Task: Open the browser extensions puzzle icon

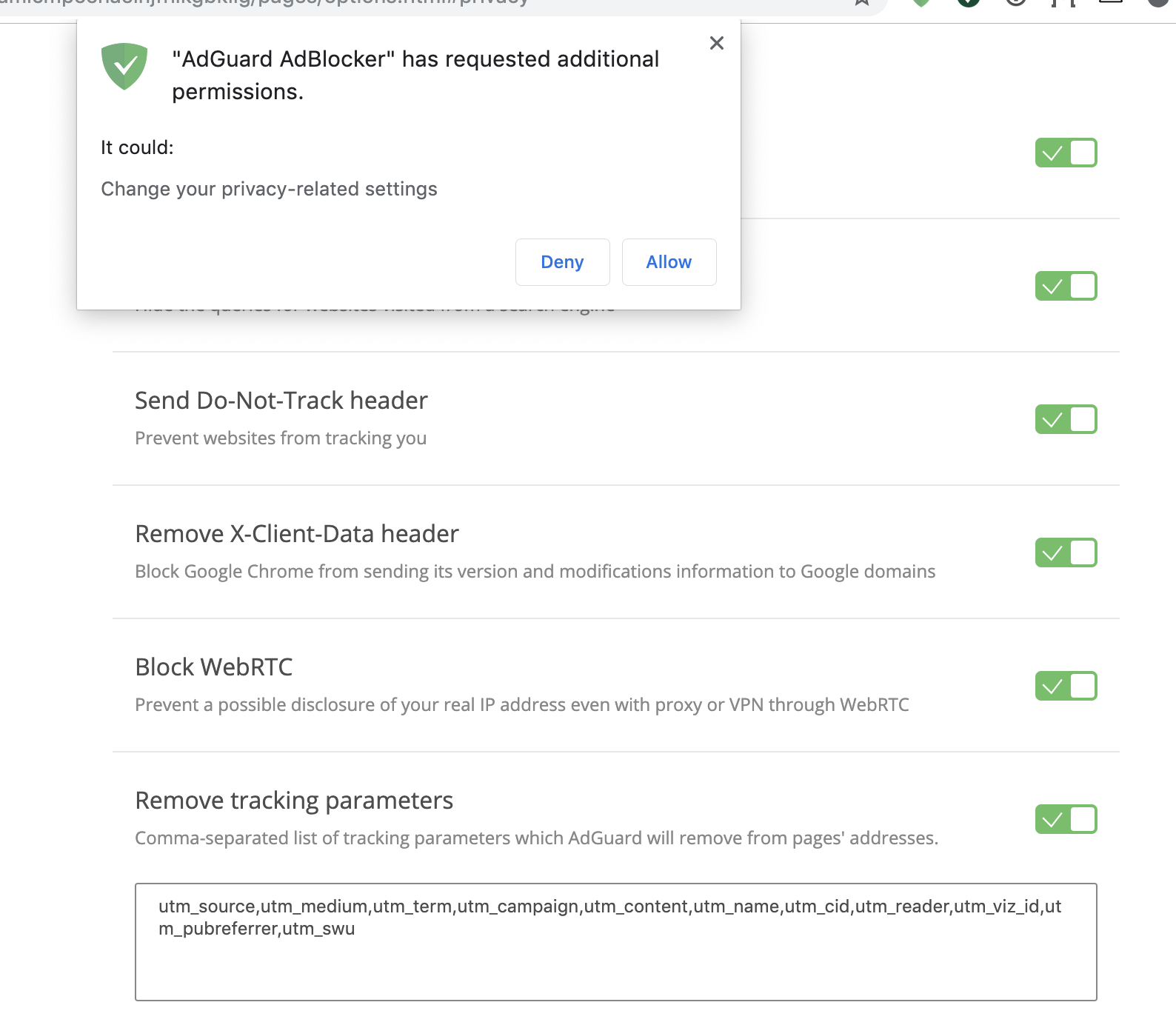Action: click(x=1064, y=4)
